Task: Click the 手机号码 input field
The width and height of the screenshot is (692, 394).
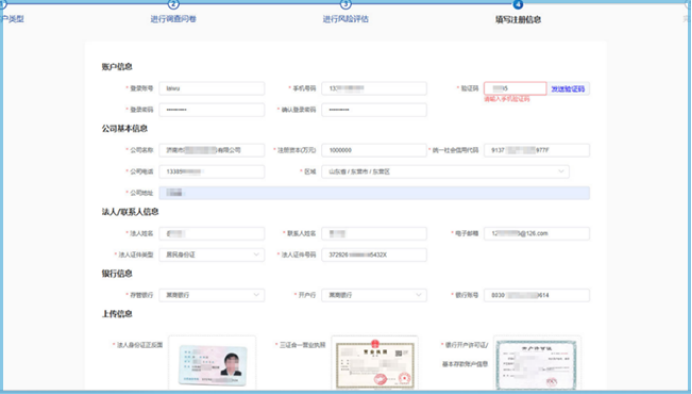Action: point(374,88)
